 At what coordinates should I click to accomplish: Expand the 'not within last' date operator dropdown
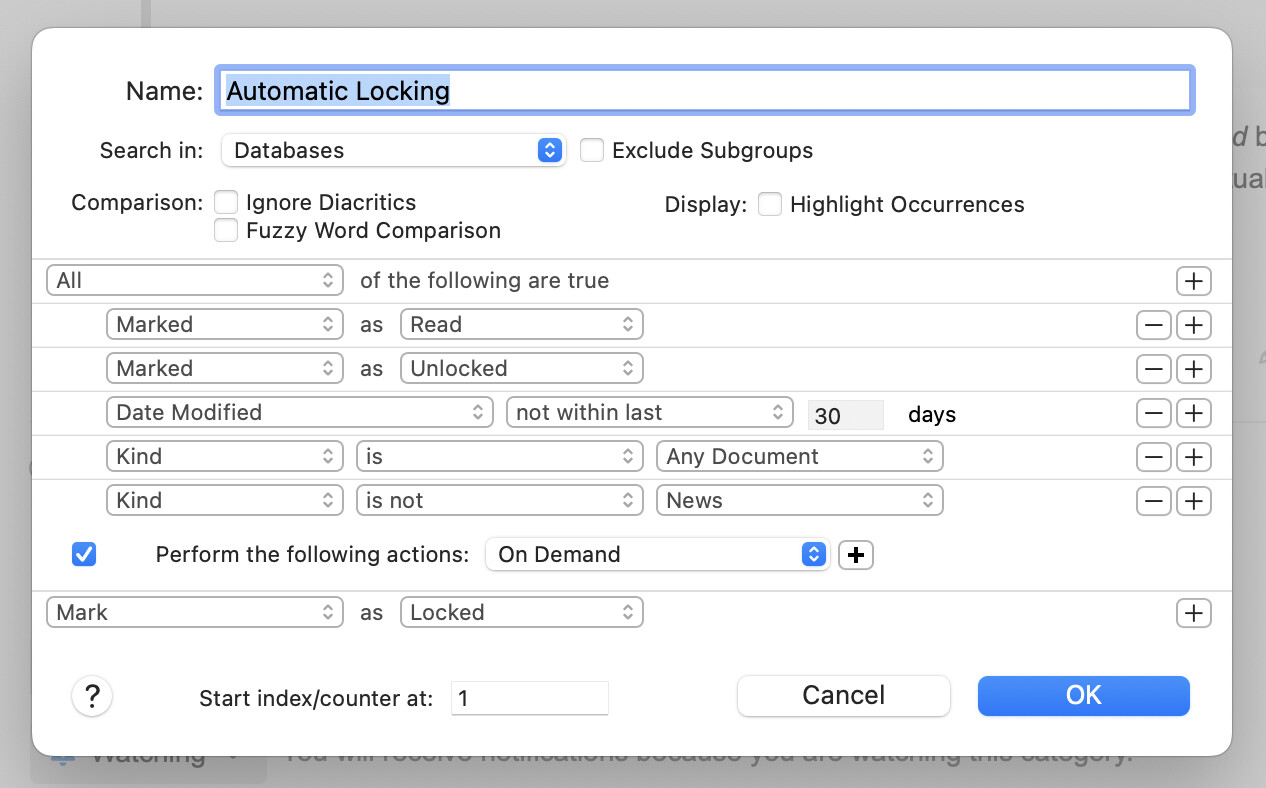pos(650,413)
